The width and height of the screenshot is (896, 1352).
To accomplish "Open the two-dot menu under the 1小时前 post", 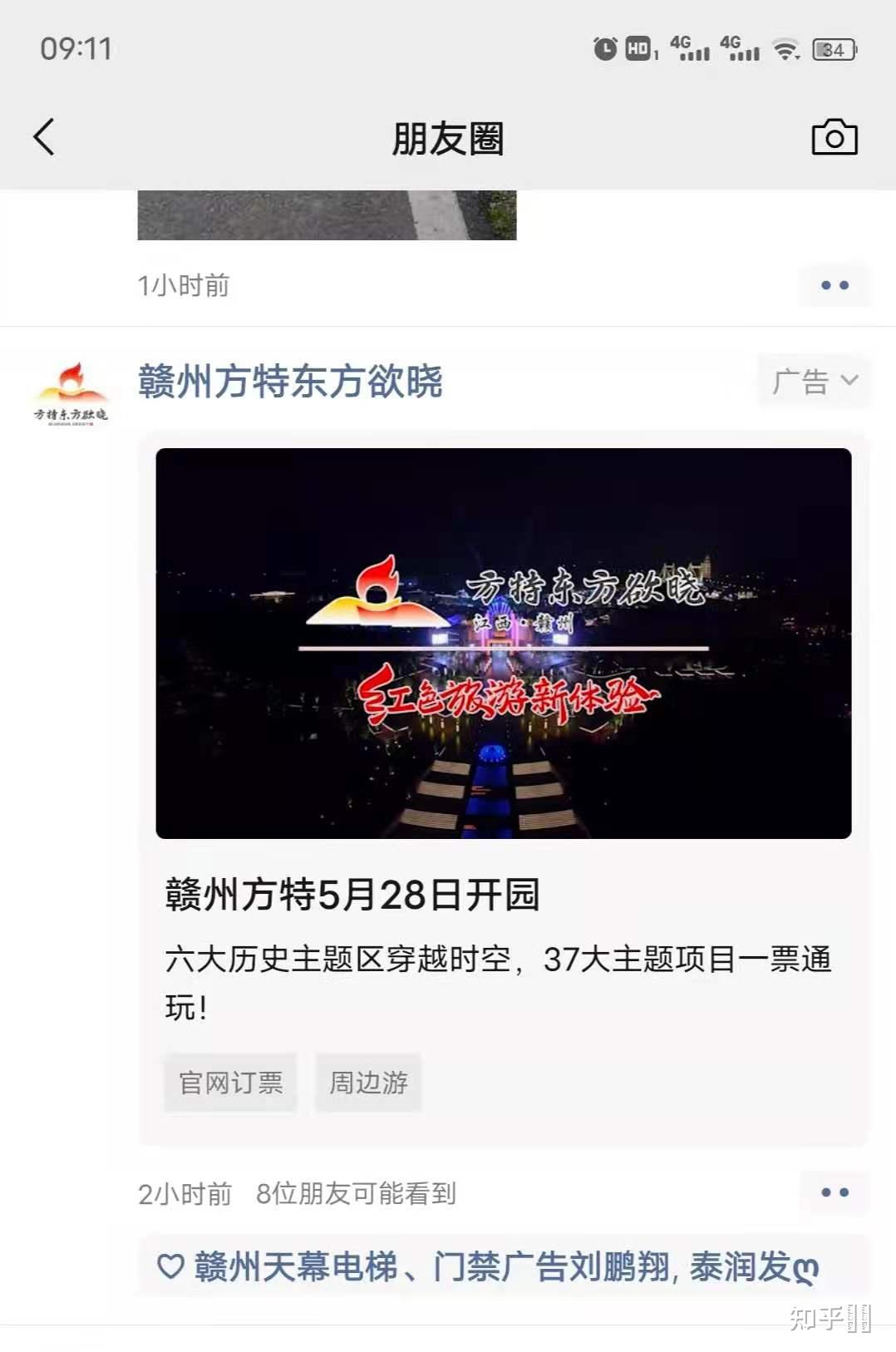I will coord(834,285).
